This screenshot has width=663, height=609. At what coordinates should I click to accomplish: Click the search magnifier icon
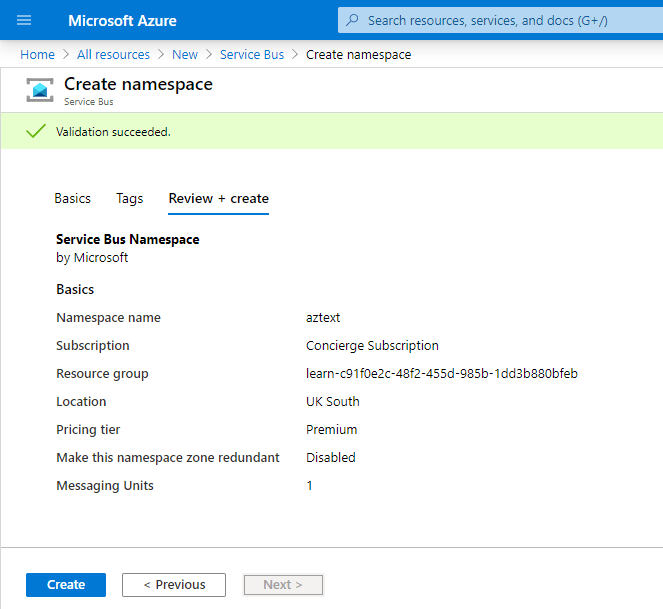click(352, 20)
